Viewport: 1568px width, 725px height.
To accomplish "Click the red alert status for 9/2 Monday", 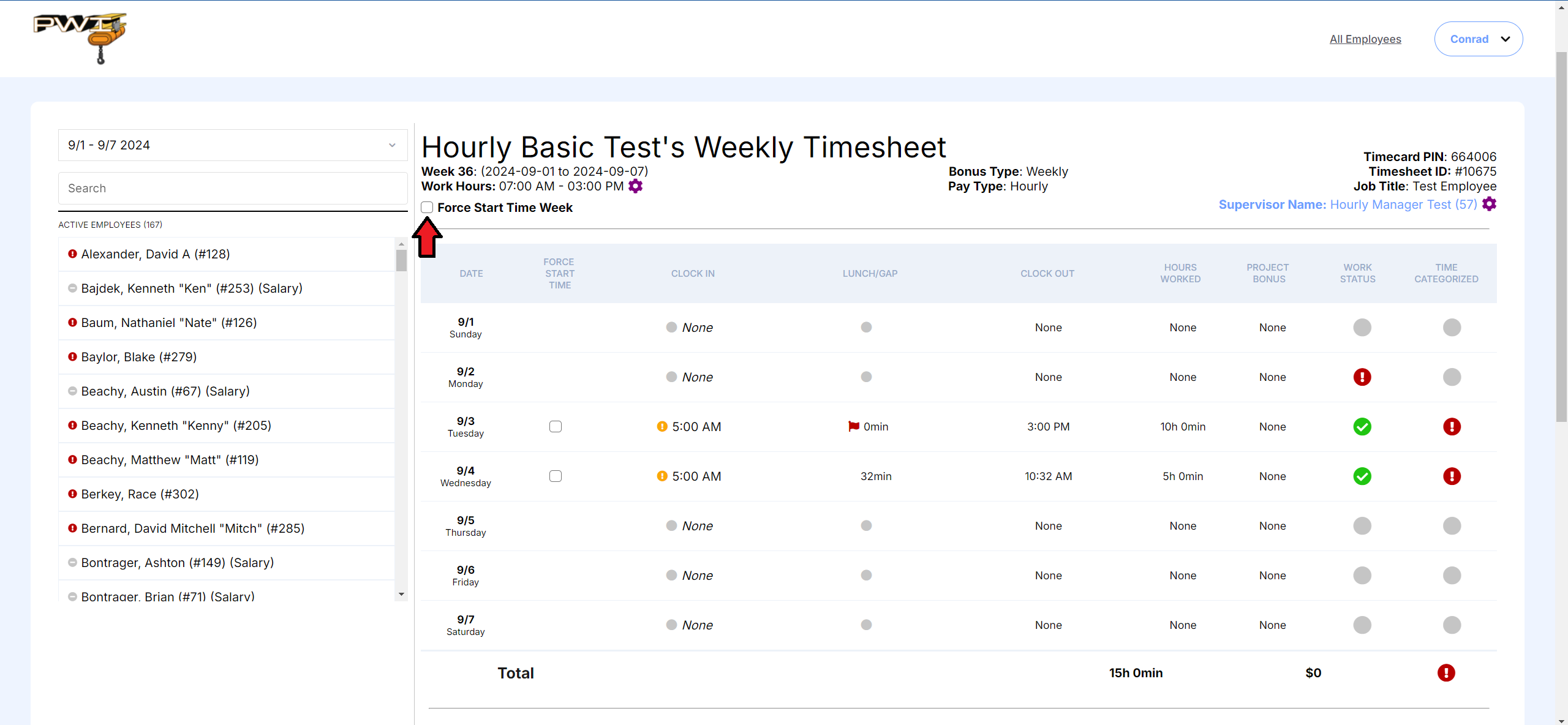I will pos(1362,377).
